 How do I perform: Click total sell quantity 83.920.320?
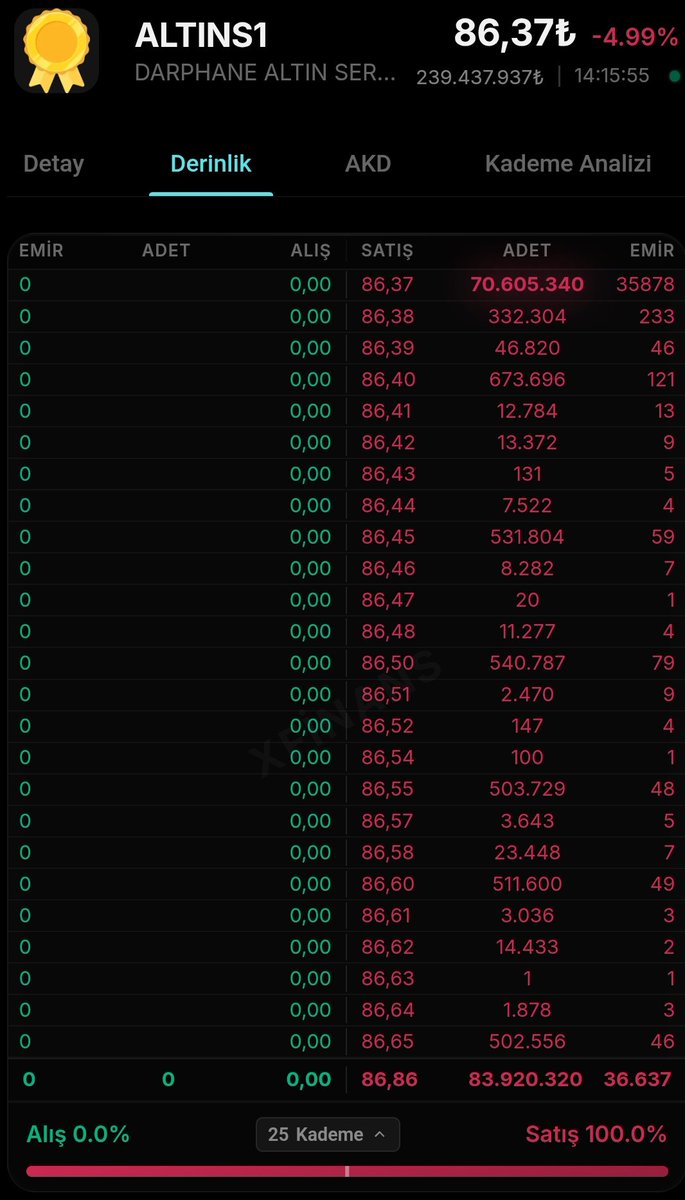[526, 1080]
